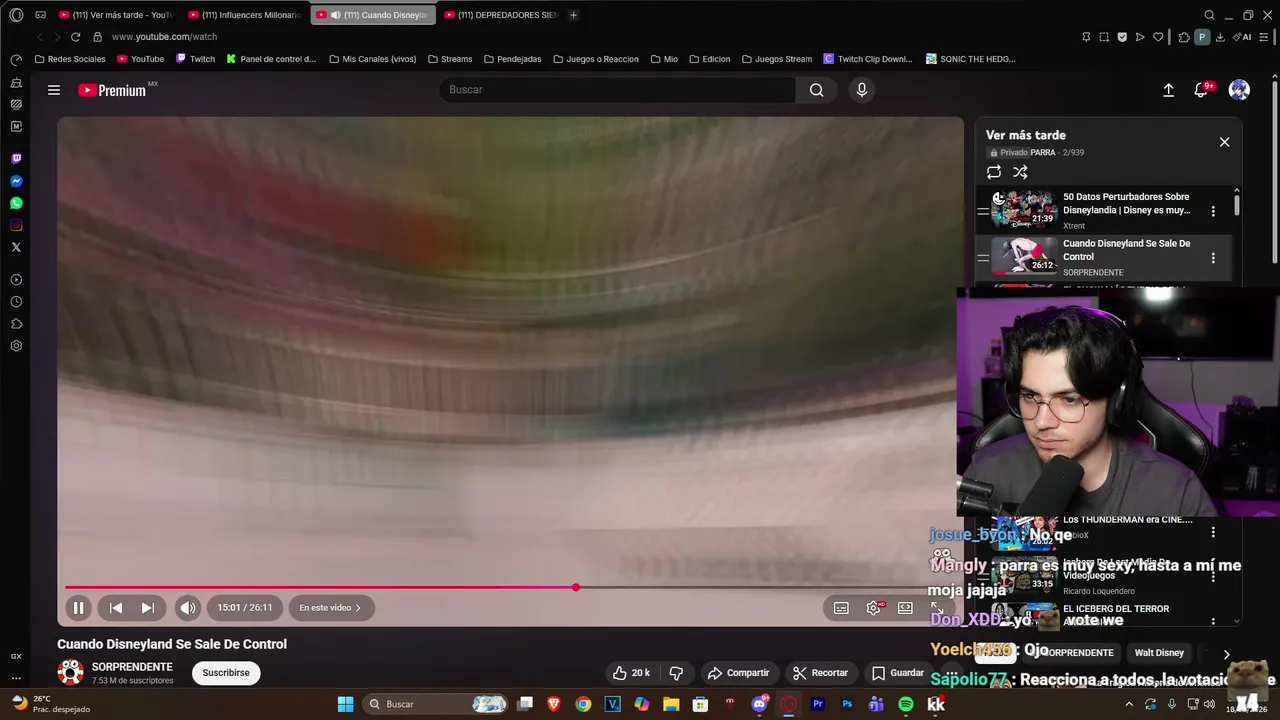Advance the related chips with right arrow
The height and width of the screenshot is (720, 1280).
pos(1226,654)
